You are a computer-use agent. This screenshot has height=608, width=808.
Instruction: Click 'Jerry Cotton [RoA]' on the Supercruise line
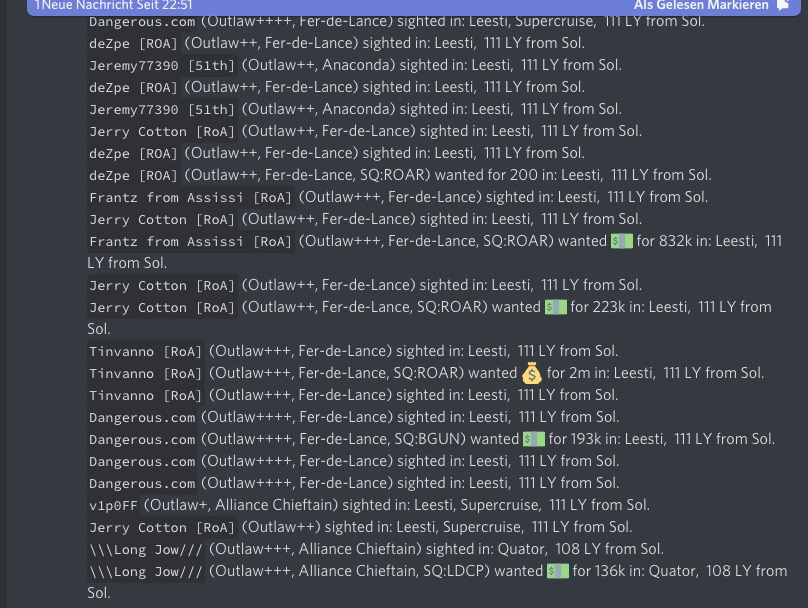(x=162, y=527)
